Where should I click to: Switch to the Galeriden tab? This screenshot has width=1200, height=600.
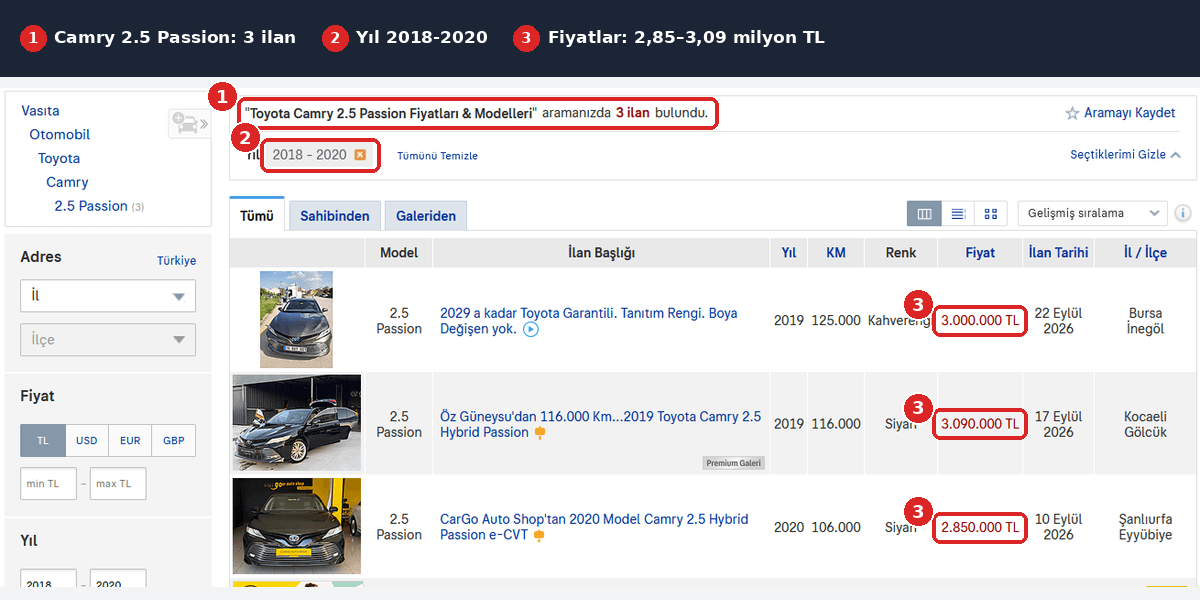pos(426,216)
